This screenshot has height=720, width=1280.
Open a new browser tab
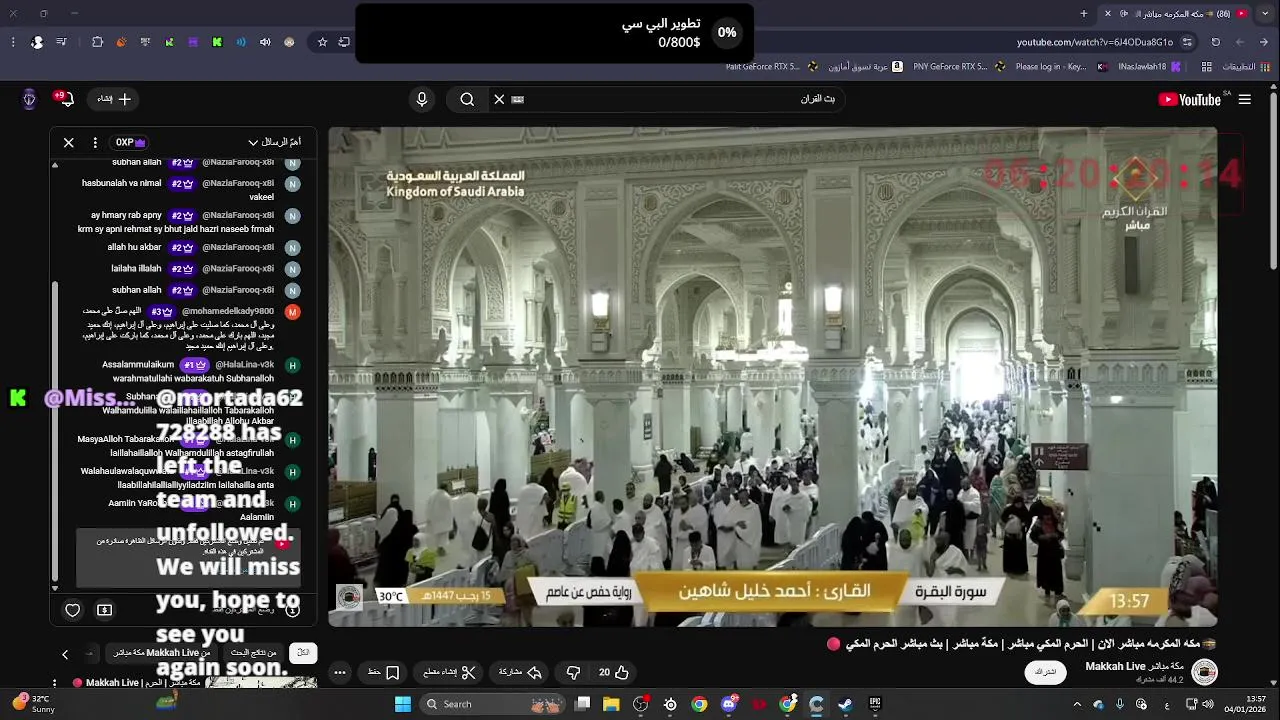pyautogui.click(x=1084, y=14)
